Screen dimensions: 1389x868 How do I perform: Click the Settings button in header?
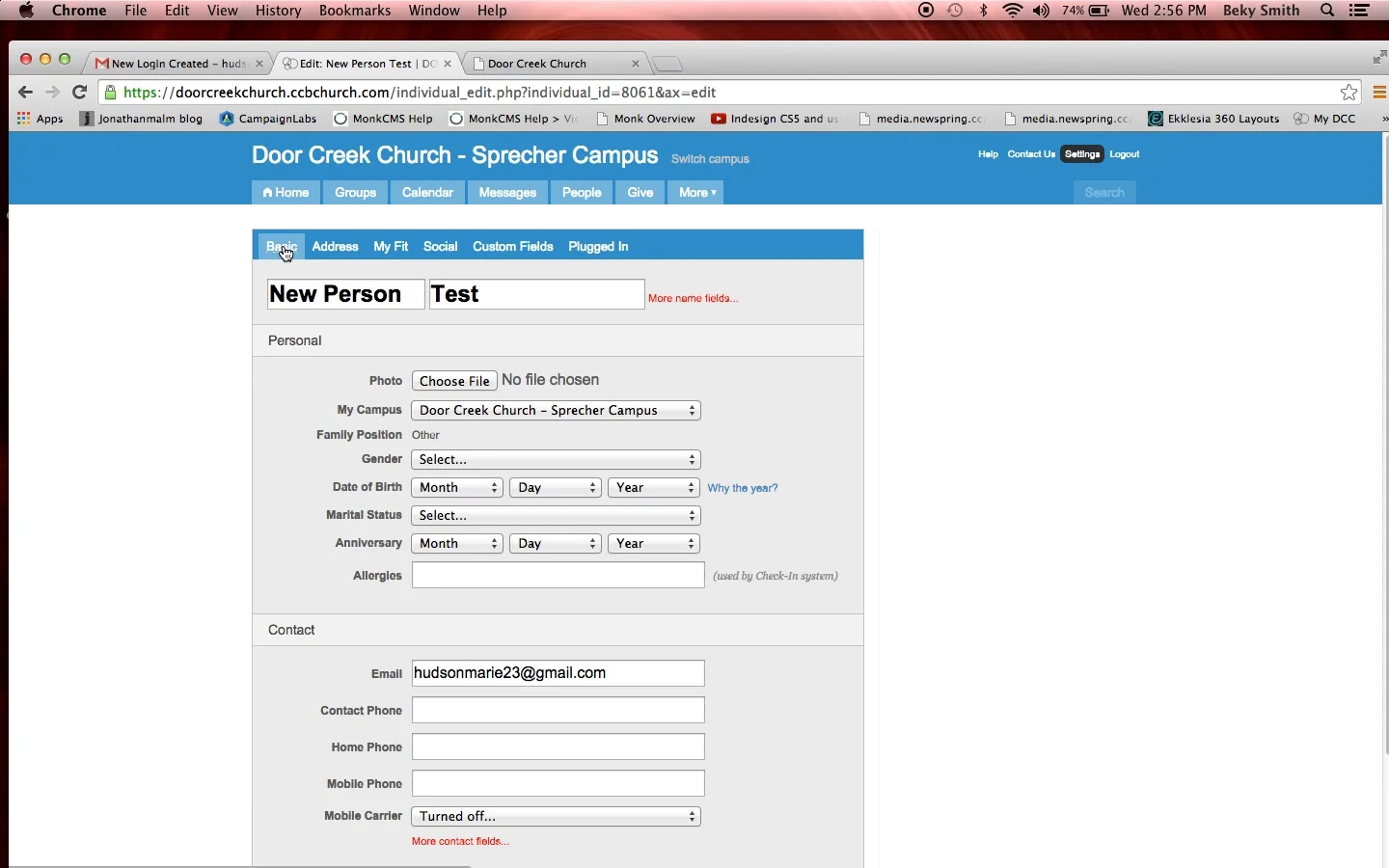[1083, 154]
